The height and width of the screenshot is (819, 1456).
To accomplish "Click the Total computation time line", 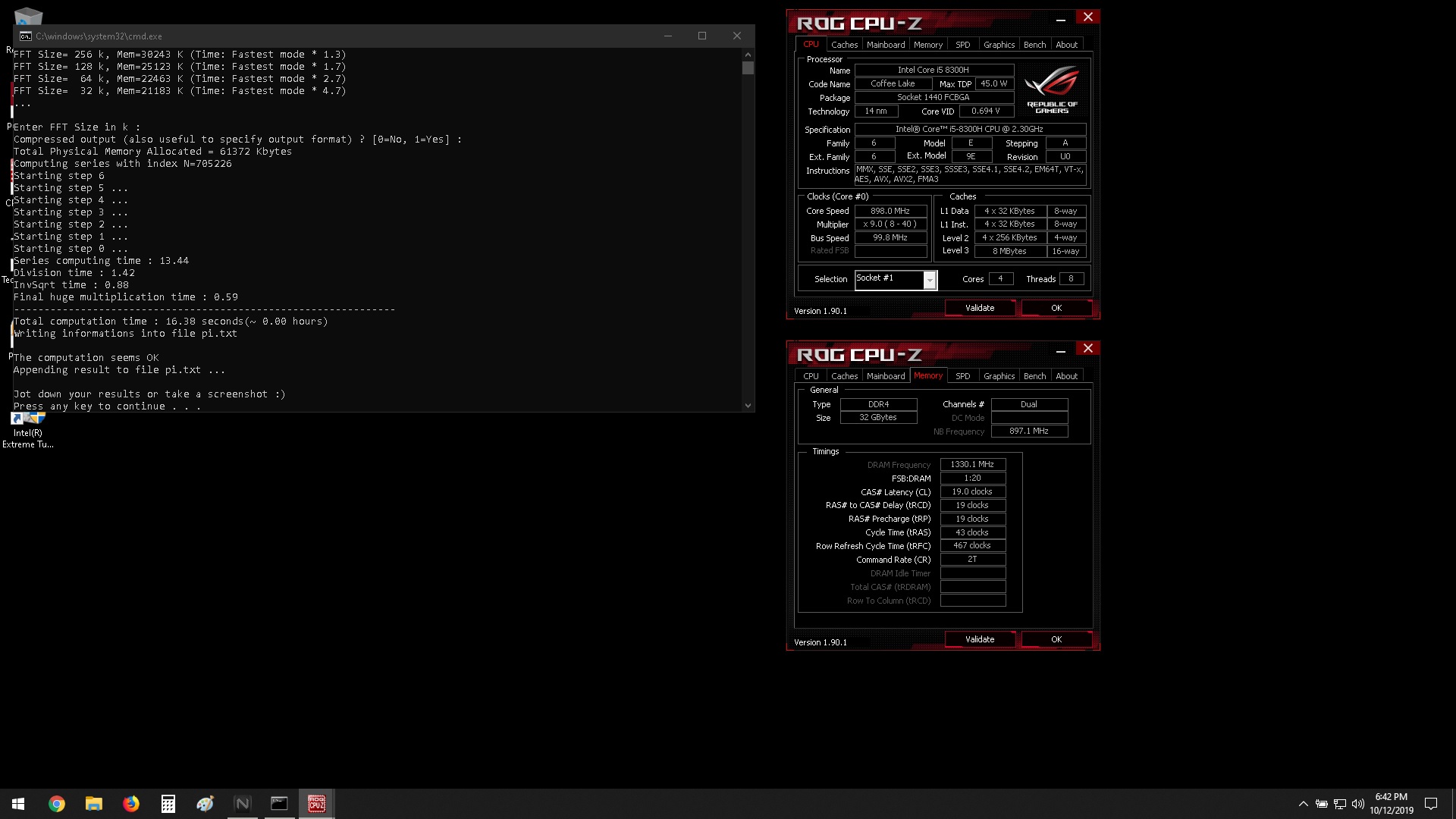I will point(171,322).
